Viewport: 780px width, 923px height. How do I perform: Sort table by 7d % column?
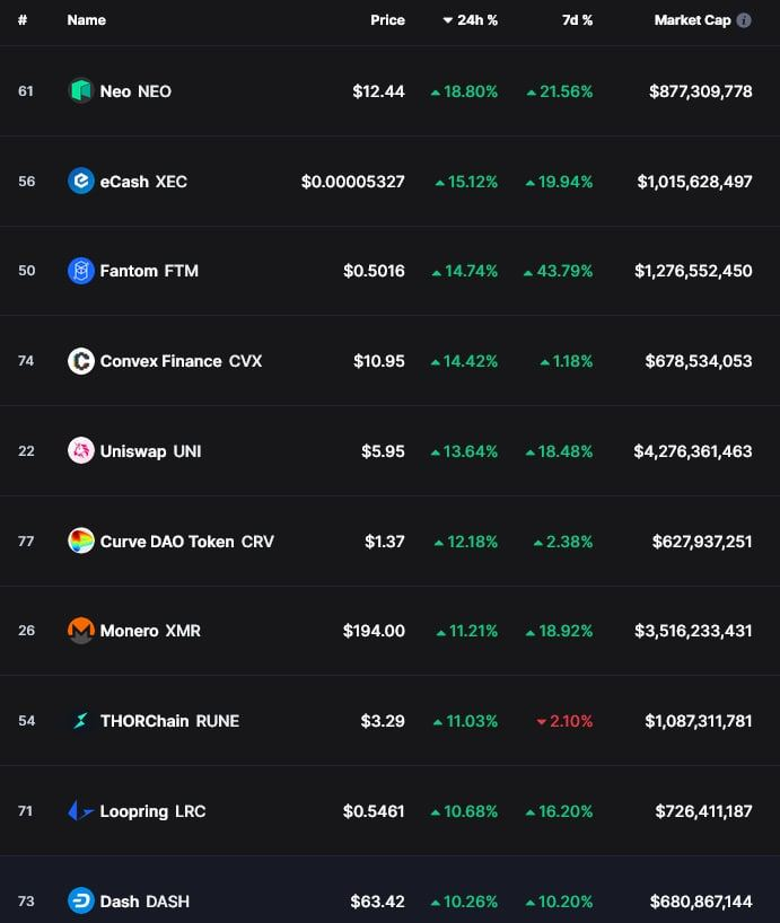tap(577, 20)
